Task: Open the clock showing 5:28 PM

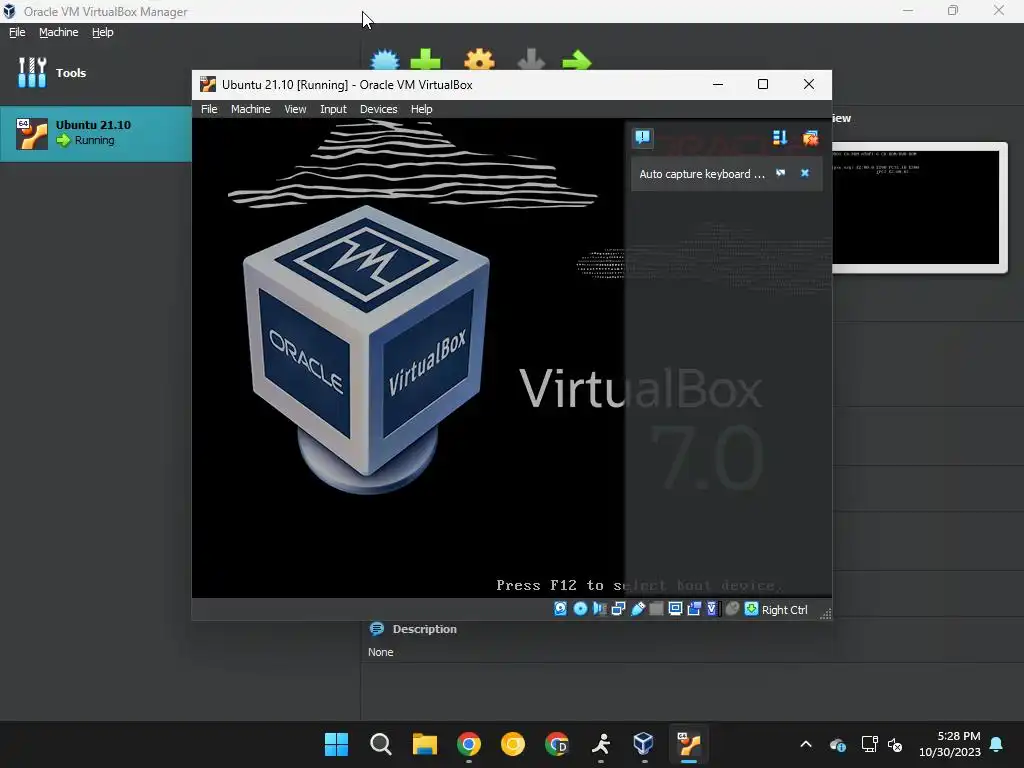Action: pos(950,744)
